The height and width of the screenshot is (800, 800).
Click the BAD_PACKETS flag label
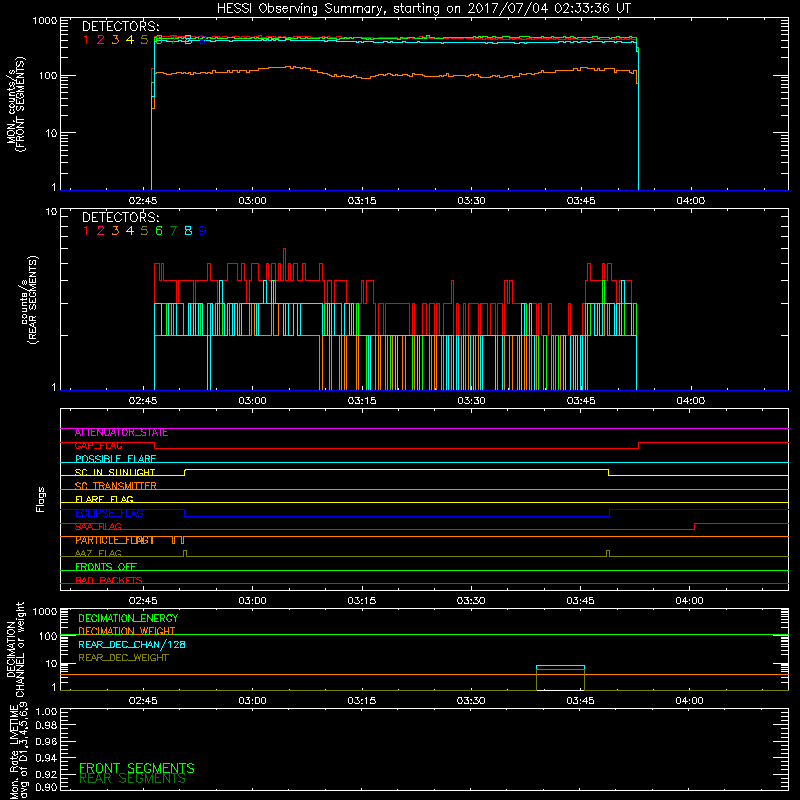pos(109,580)
